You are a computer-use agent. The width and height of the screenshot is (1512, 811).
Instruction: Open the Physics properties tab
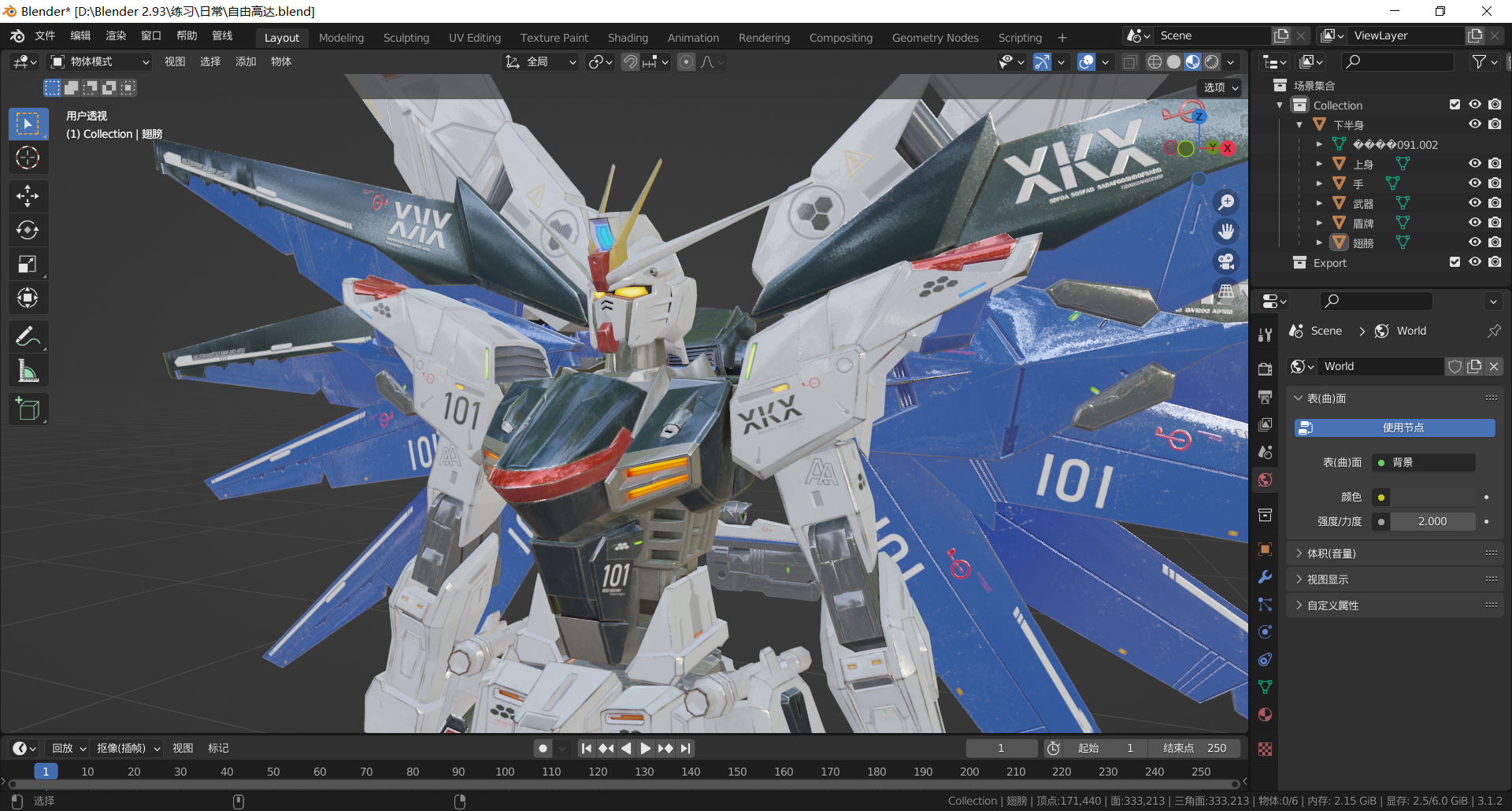pos(1265,631)
